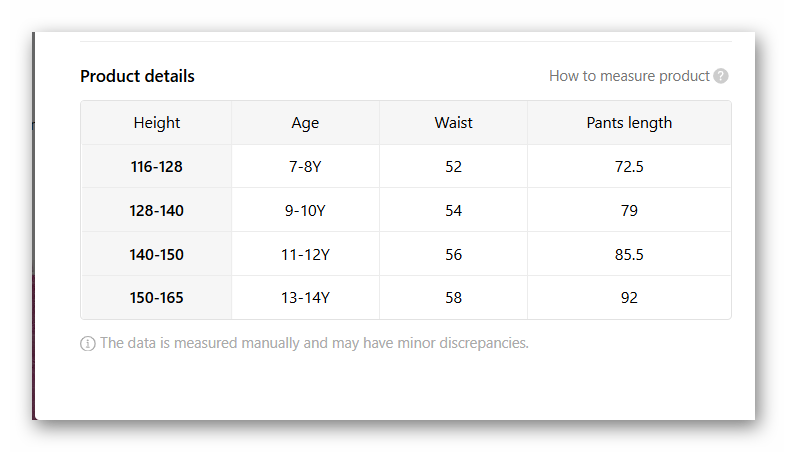Click the 7-8Y age cell

[305, 167]
